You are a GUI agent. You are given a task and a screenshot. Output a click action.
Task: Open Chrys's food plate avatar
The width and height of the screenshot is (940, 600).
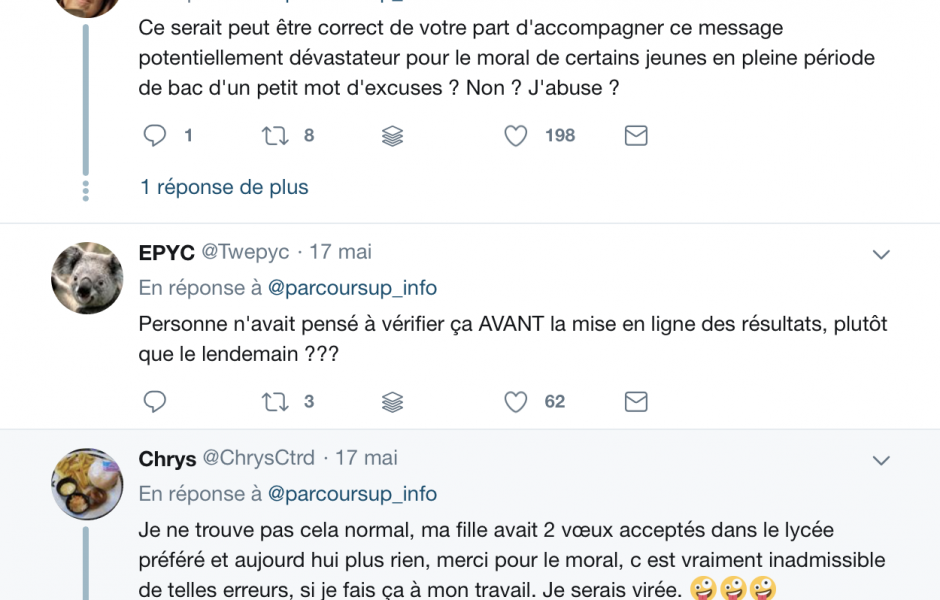click(87, 484)
